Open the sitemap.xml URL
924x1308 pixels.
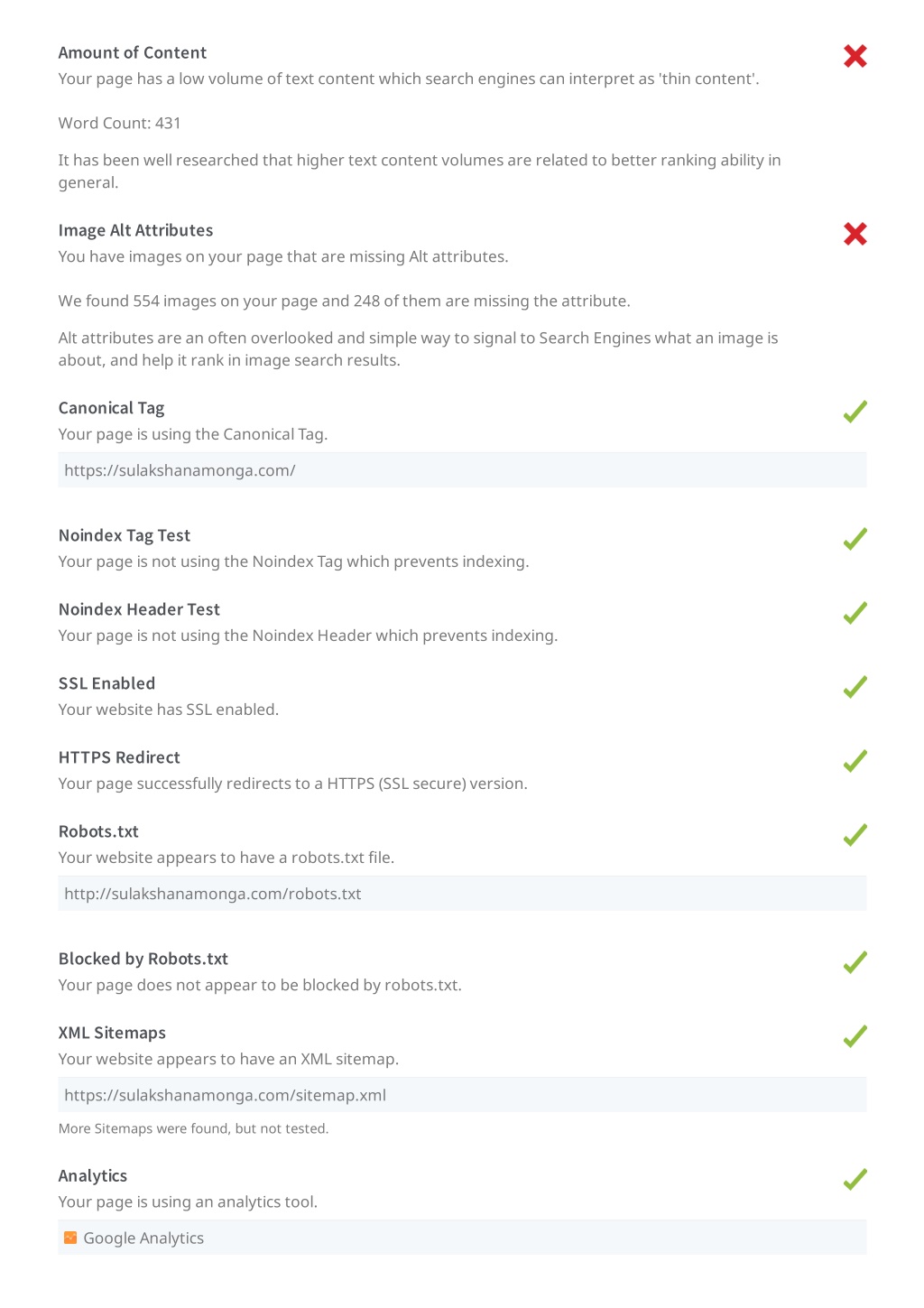(x=225, y=1095)
